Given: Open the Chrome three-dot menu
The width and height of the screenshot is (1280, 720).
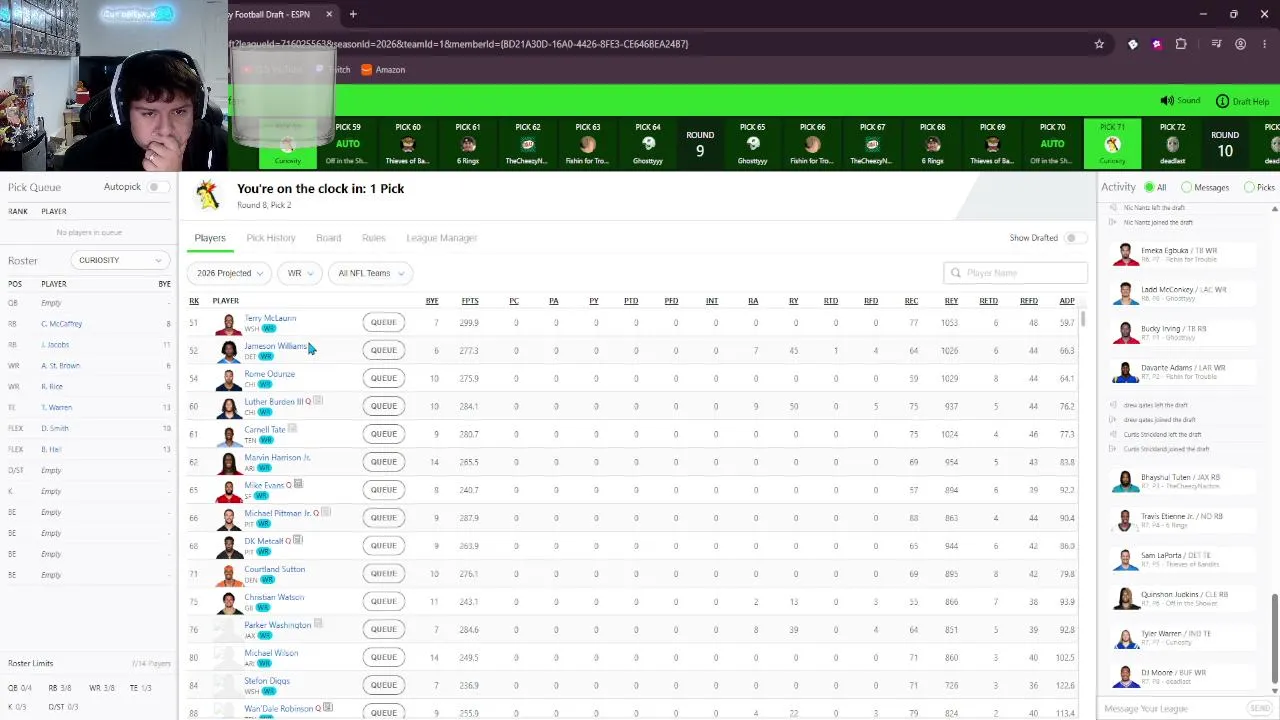Looking at the screenshot, I should pos(1263,44).
